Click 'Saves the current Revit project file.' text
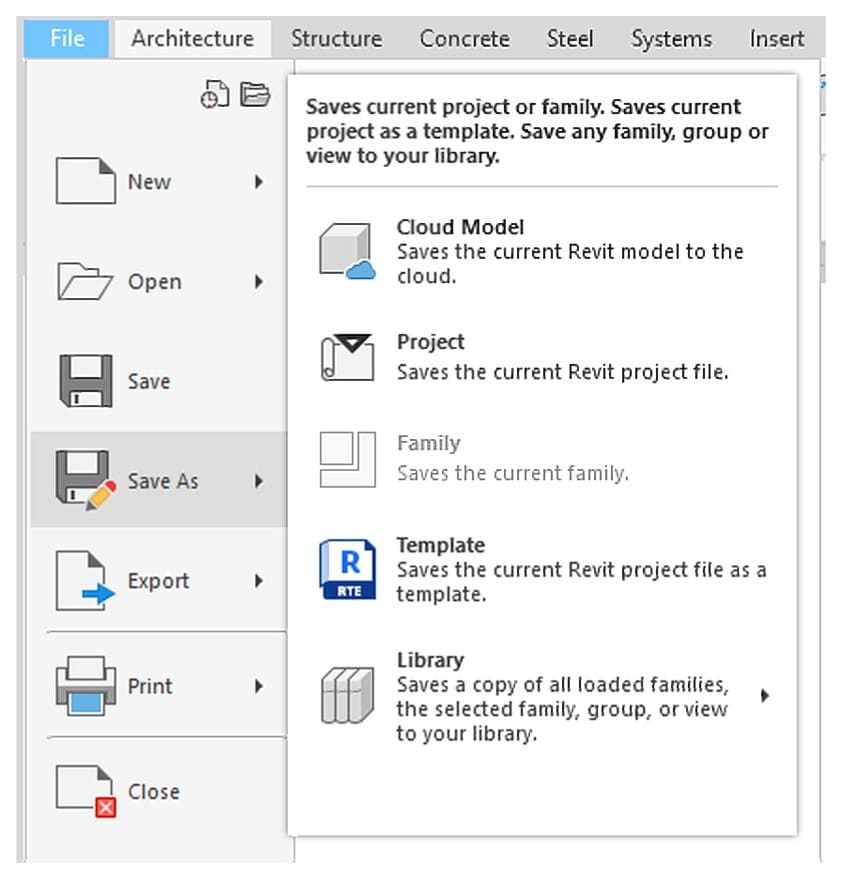This screenshot has width=842, height=879. 563,372
